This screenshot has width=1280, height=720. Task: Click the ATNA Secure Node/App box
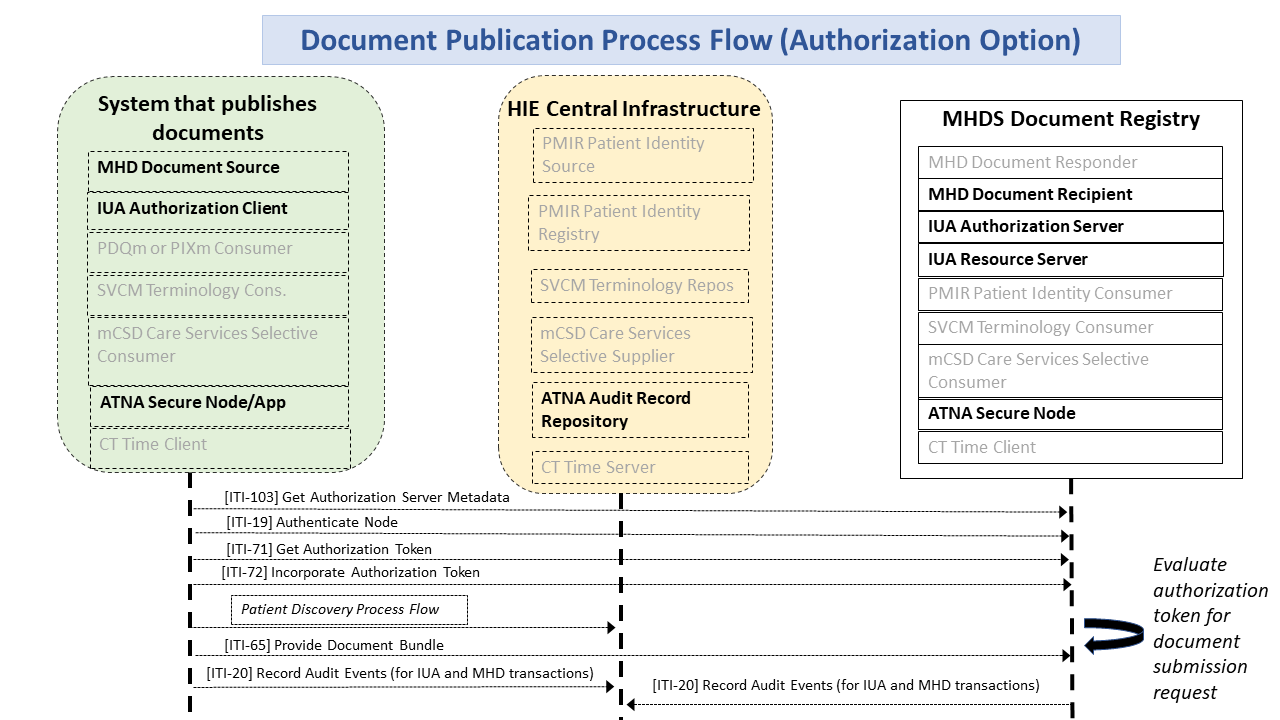point(218,404)
